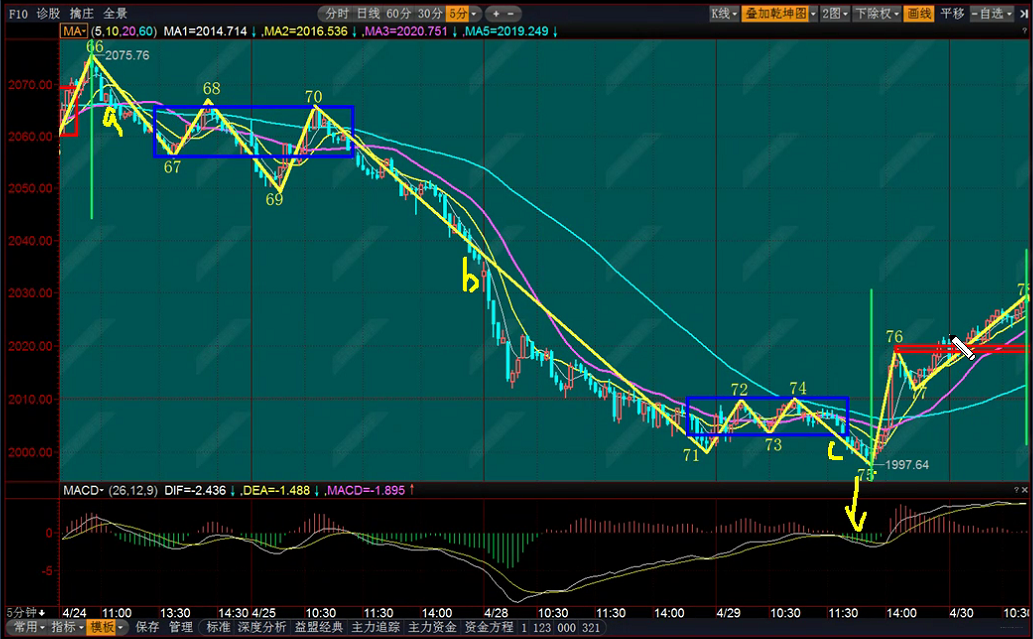Open the 指标 indicators dropdown
Screen dimensions: 1033x639
coord(67,627)
